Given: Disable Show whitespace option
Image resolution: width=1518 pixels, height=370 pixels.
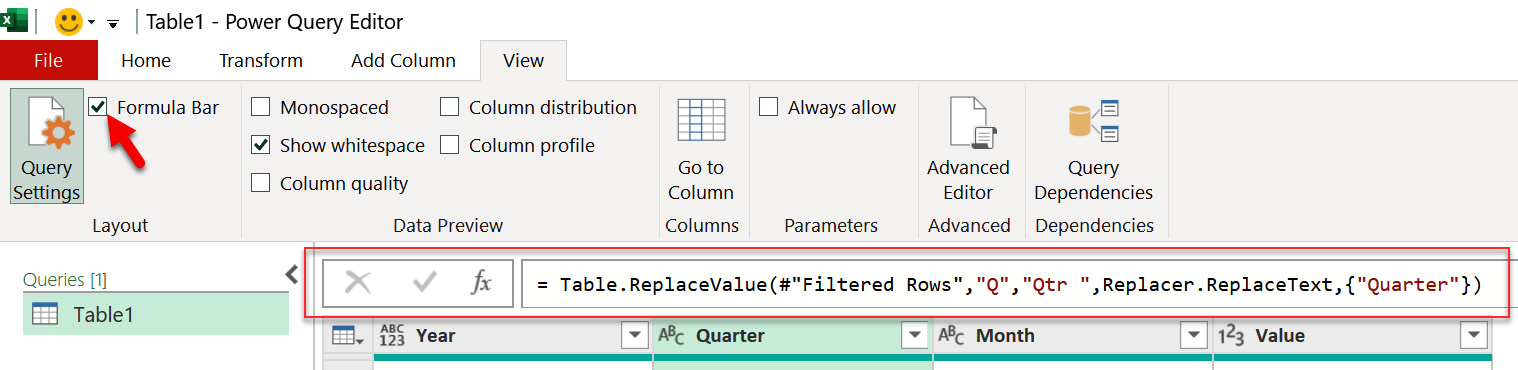Looking at the screenshot, I should point(260,145).
